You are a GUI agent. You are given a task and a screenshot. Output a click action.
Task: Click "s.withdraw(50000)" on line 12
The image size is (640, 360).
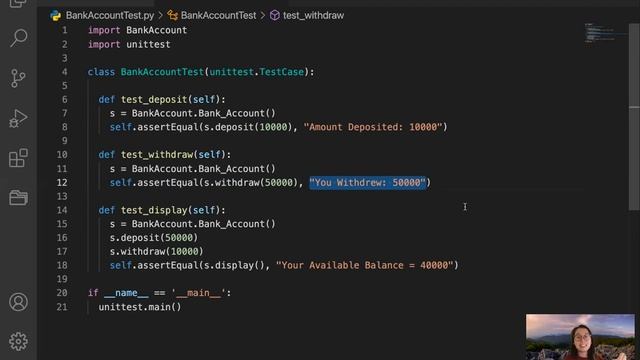(251, 182)
